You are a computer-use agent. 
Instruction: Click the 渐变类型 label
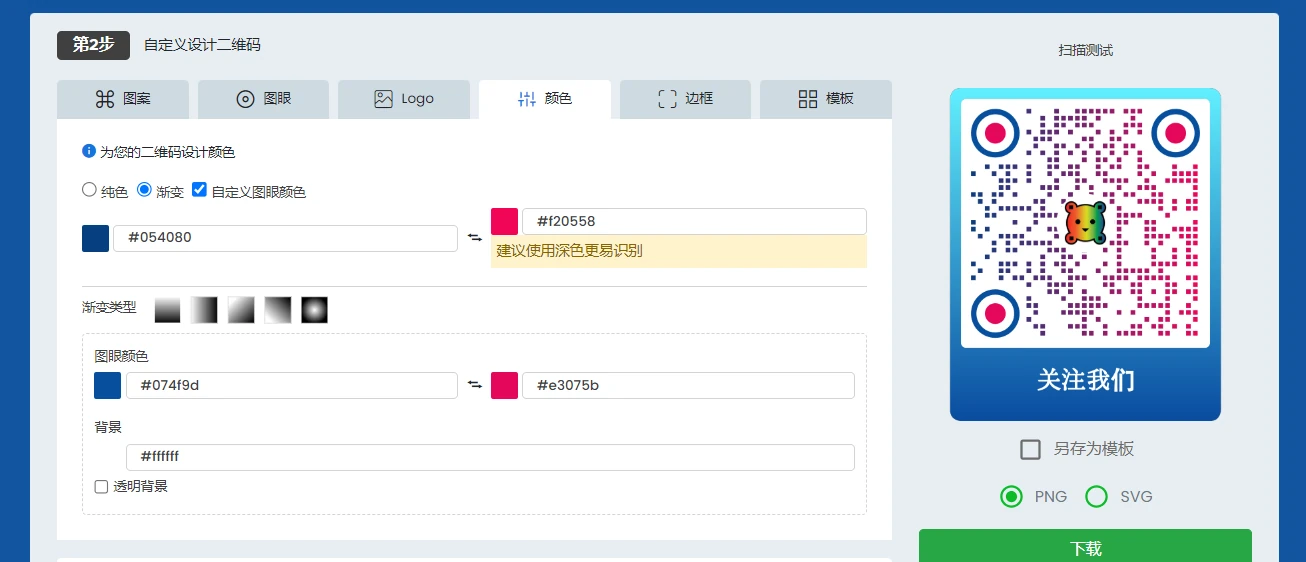click(109, 307)
